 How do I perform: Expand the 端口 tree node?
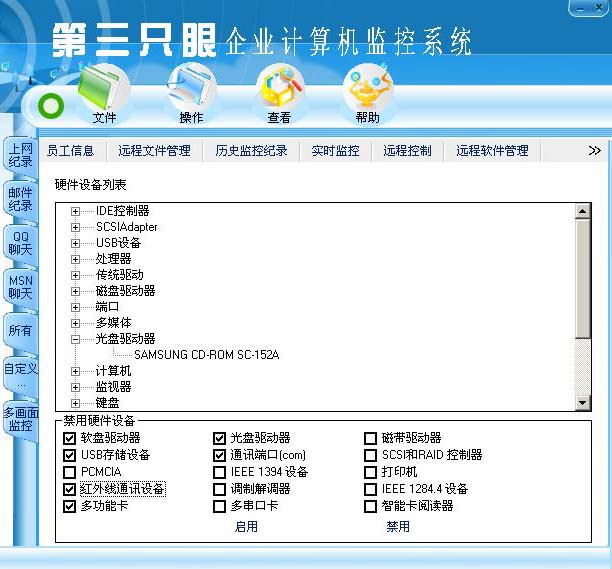(x=75, y=308)
